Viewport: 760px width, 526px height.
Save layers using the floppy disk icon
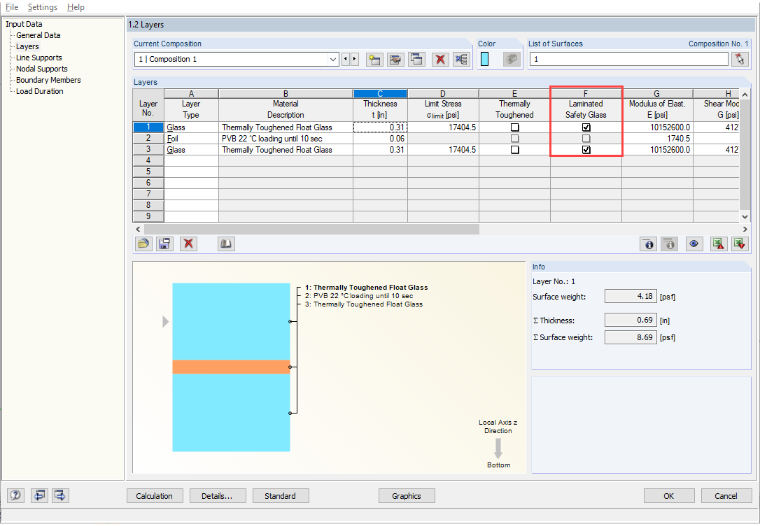(x=164, y=243)
